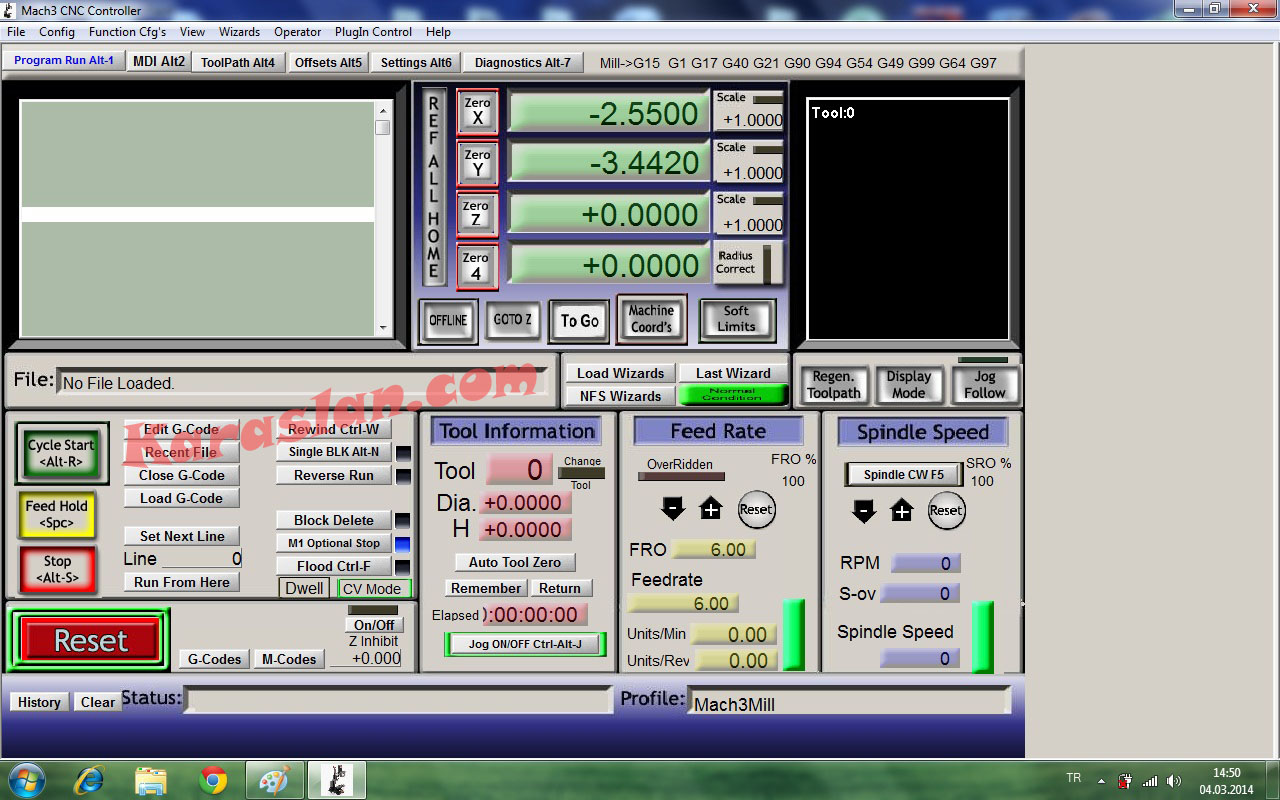Decrease feed rate override with minus arrow
The height and width of the screenshot is (800, 1280).
[x=673, y=510]
